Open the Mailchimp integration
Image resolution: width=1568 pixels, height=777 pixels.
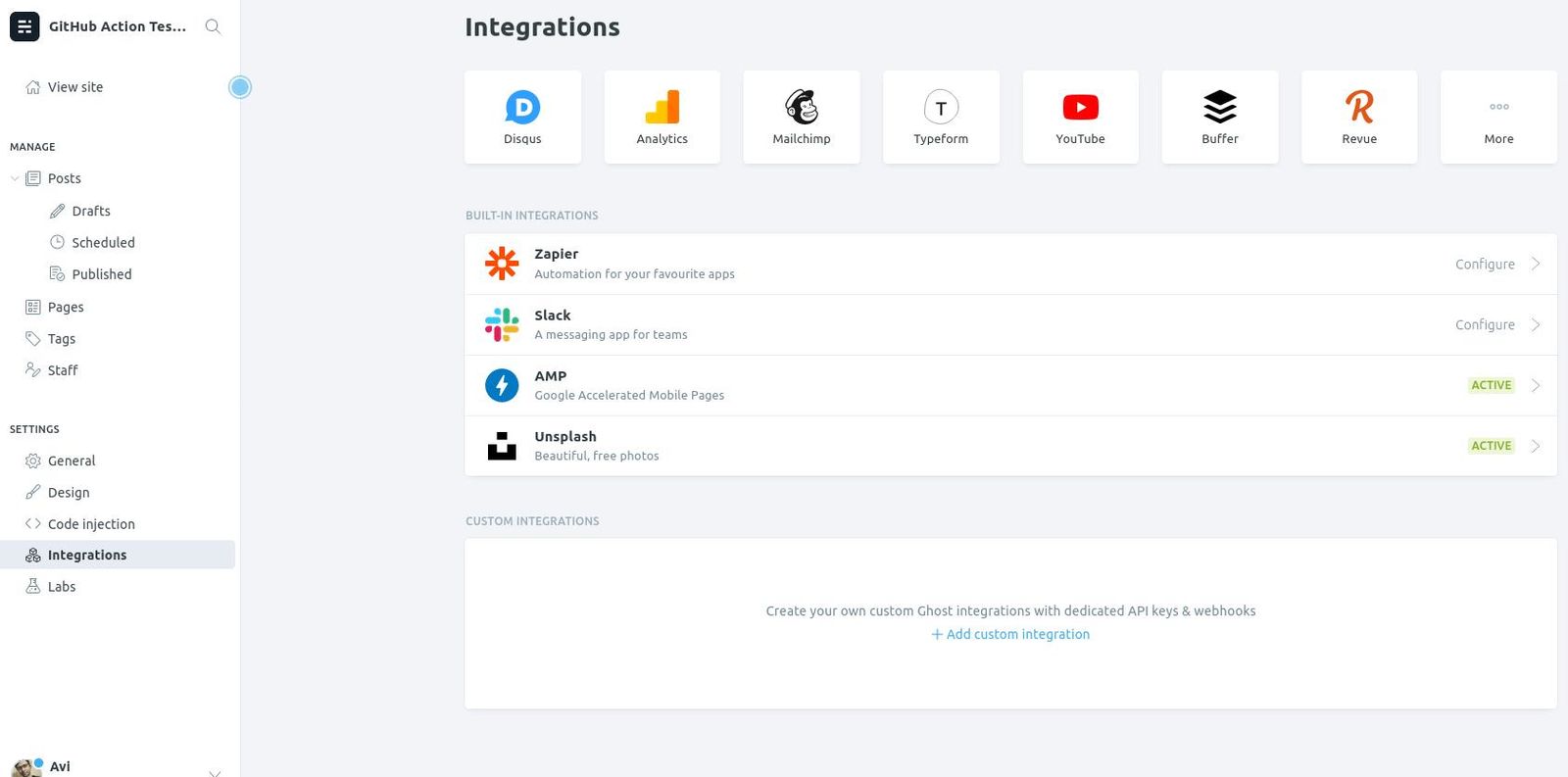coord(801,116)
